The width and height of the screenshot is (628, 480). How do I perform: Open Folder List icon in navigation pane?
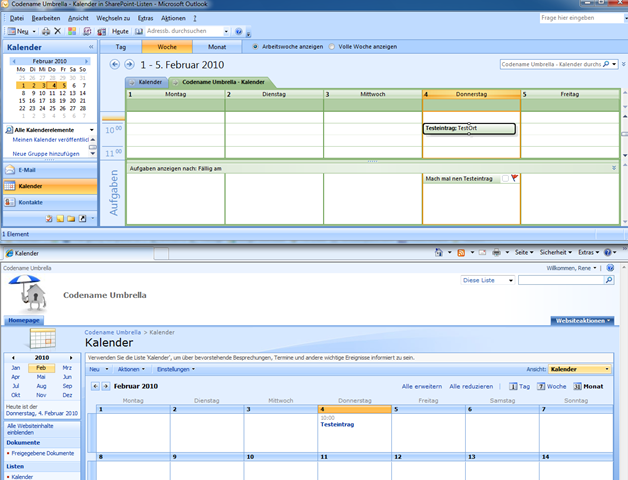[x=71, y=218]
